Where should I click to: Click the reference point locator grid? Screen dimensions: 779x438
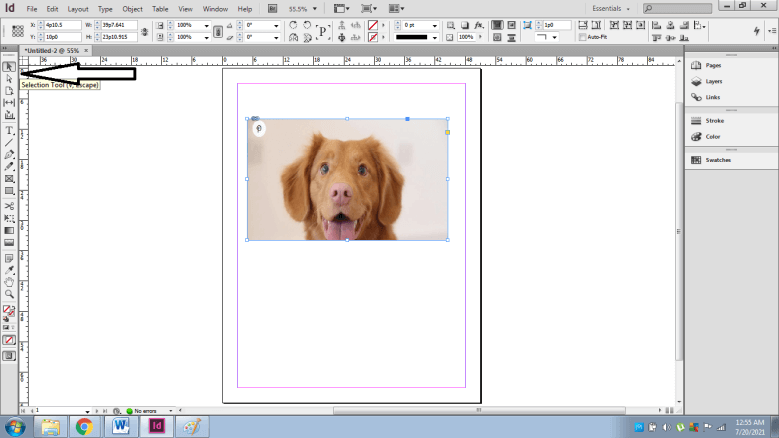click(x=17, y=31)
